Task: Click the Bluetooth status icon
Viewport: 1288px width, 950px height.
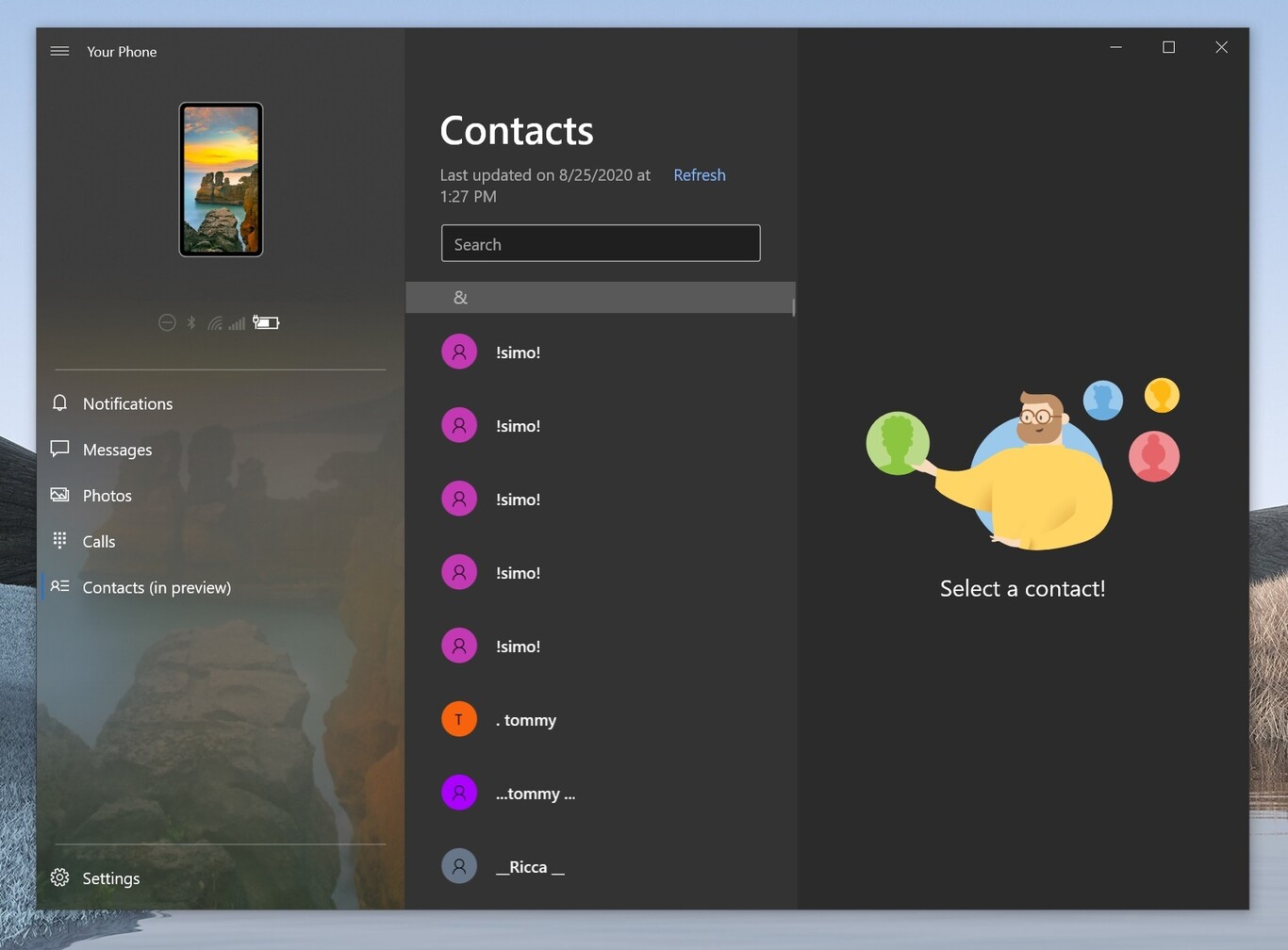Action: click(191, 321)
